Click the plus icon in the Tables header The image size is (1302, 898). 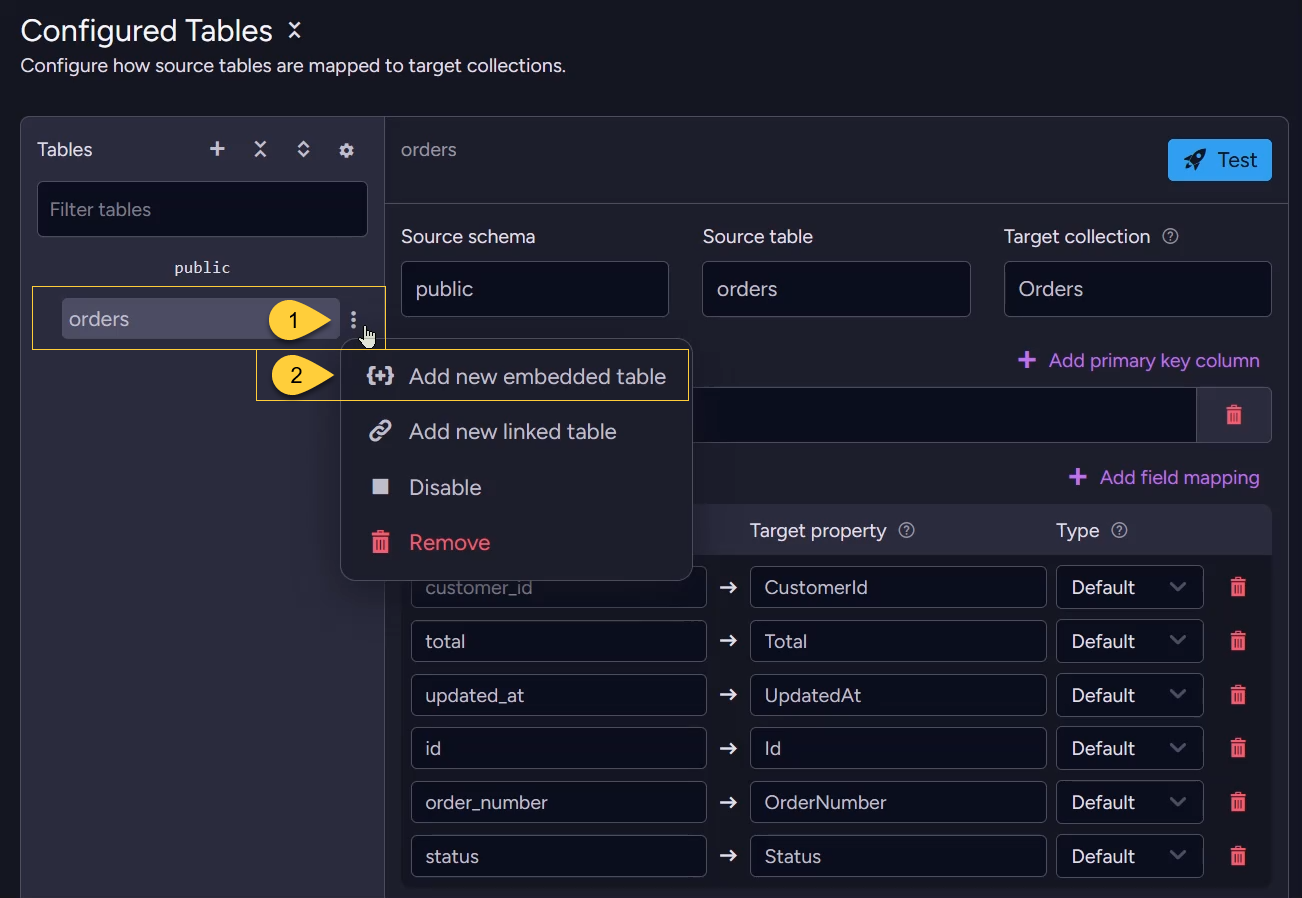217,149
